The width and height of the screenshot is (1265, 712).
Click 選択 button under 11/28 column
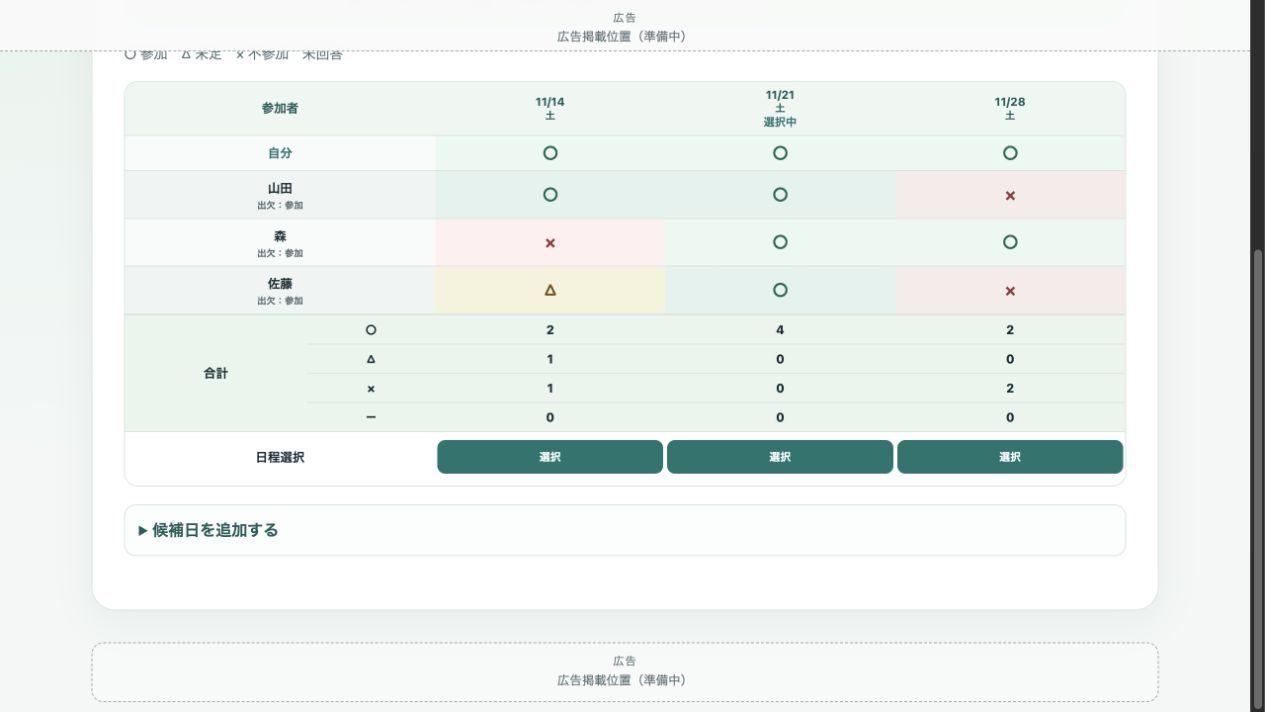pyautogui.click(x=1010, y=457)
